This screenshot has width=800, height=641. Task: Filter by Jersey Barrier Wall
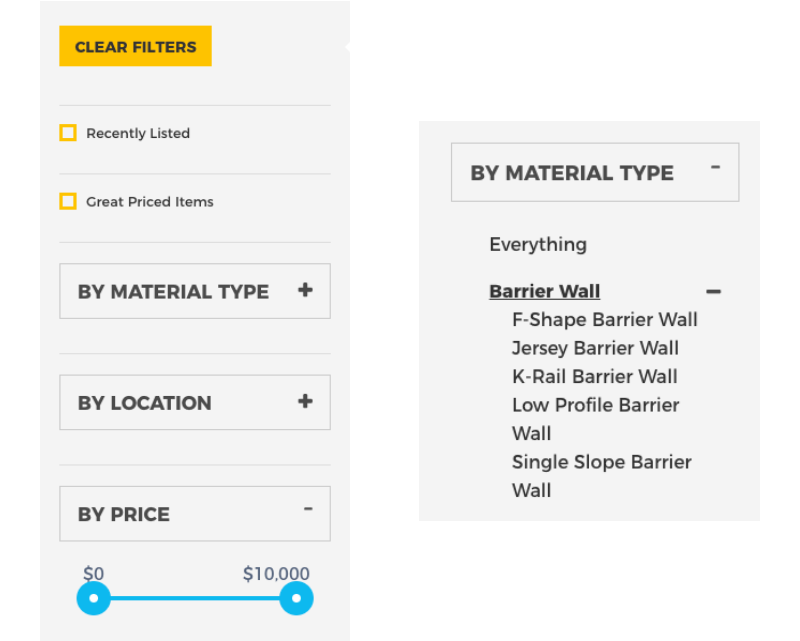(x=595, y=348)
